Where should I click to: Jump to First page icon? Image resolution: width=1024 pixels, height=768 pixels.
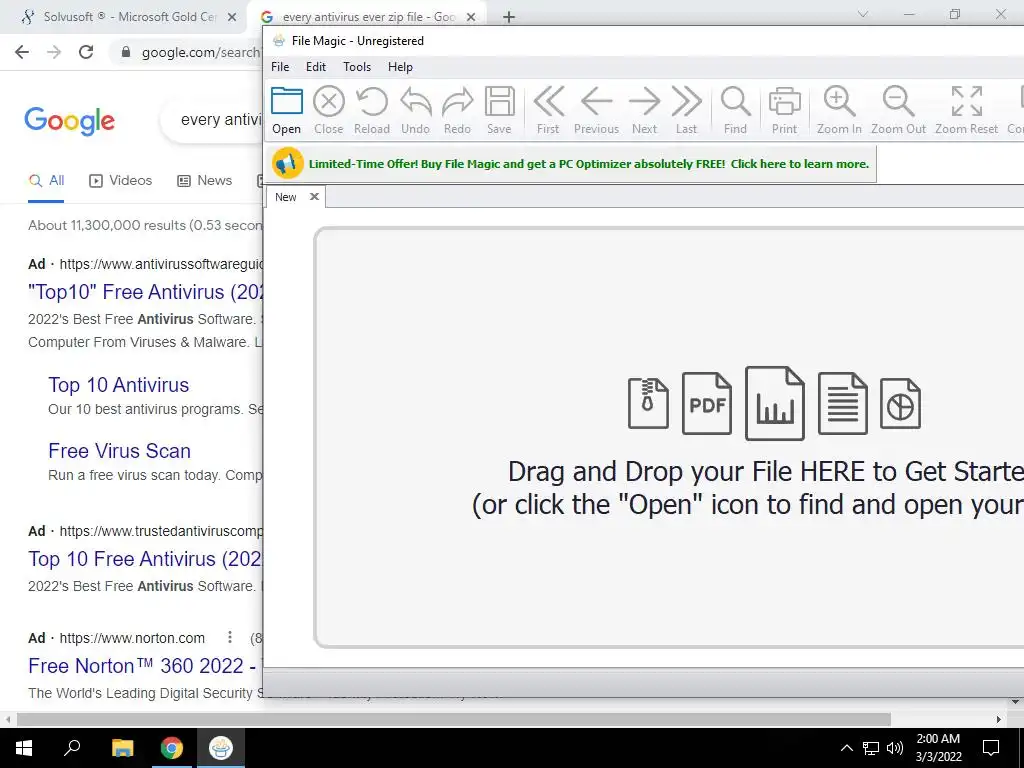click(x=549, y=102)
